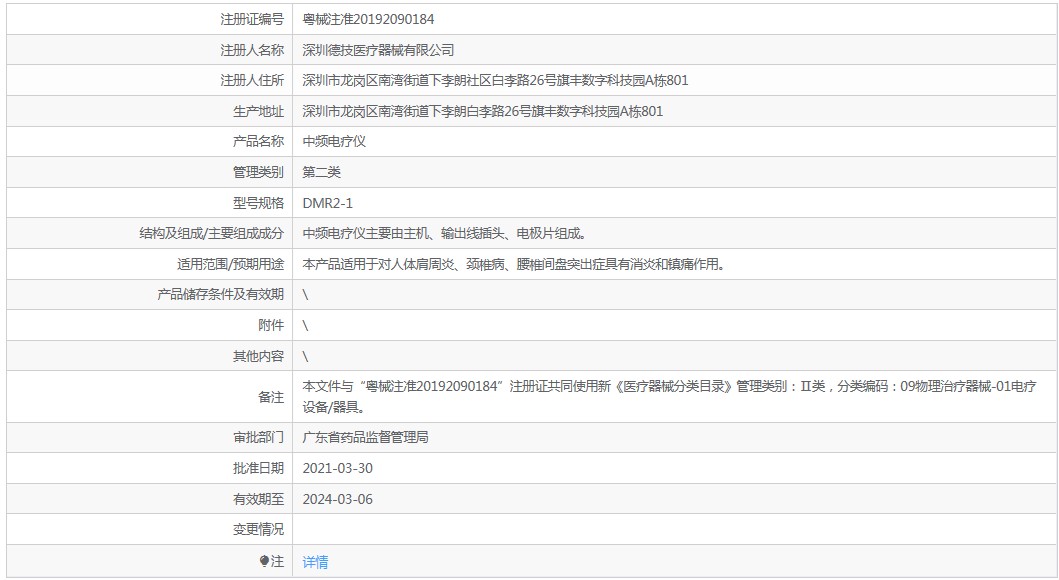Select the structure text 中频电疗仪主要由主机
The image size is (1059, 580).
(444, 234)
